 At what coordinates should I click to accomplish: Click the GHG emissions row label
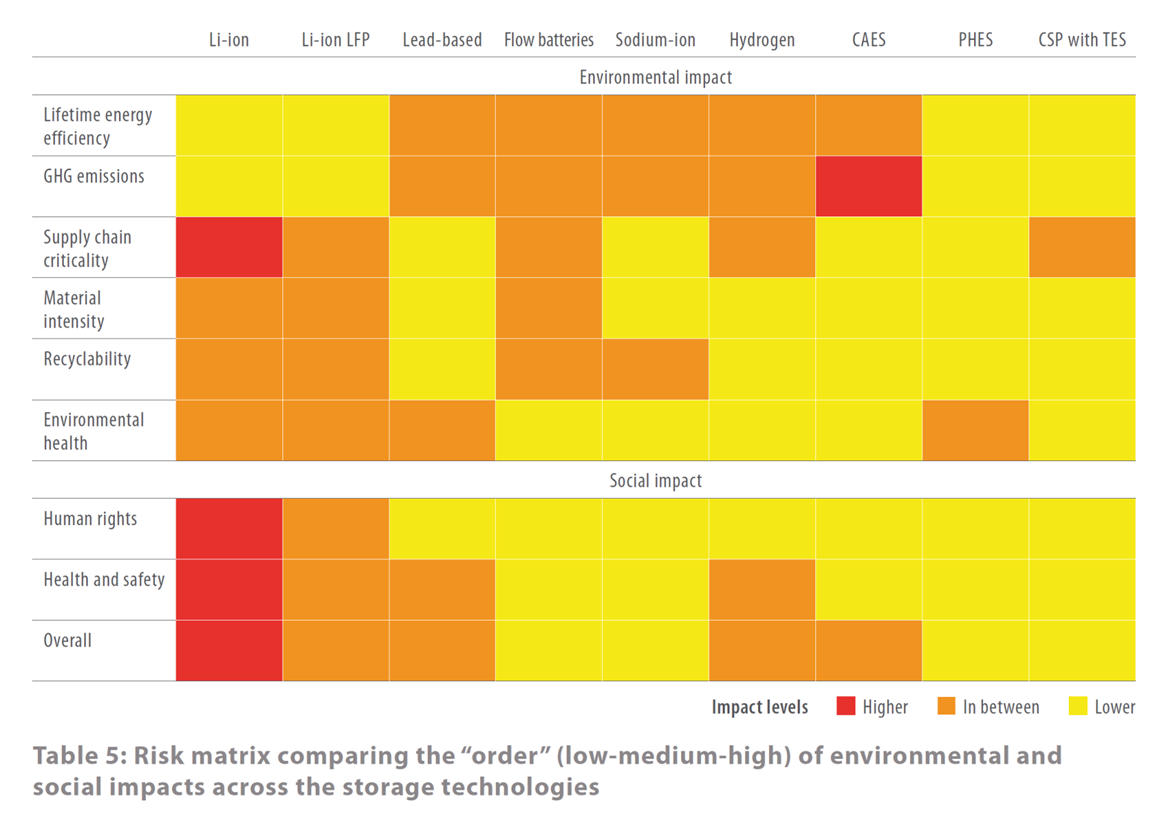(93, 176)
